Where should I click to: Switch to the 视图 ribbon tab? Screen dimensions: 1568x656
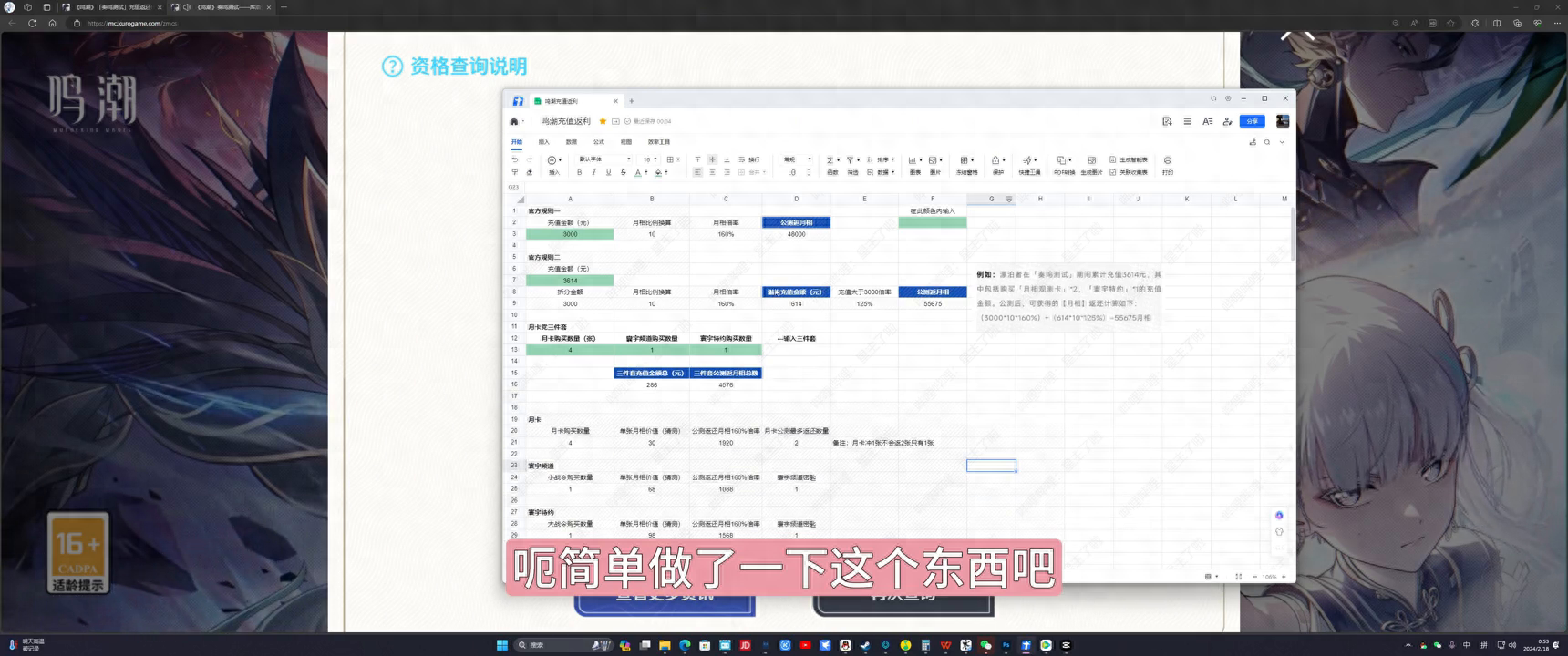pos(626,142)
